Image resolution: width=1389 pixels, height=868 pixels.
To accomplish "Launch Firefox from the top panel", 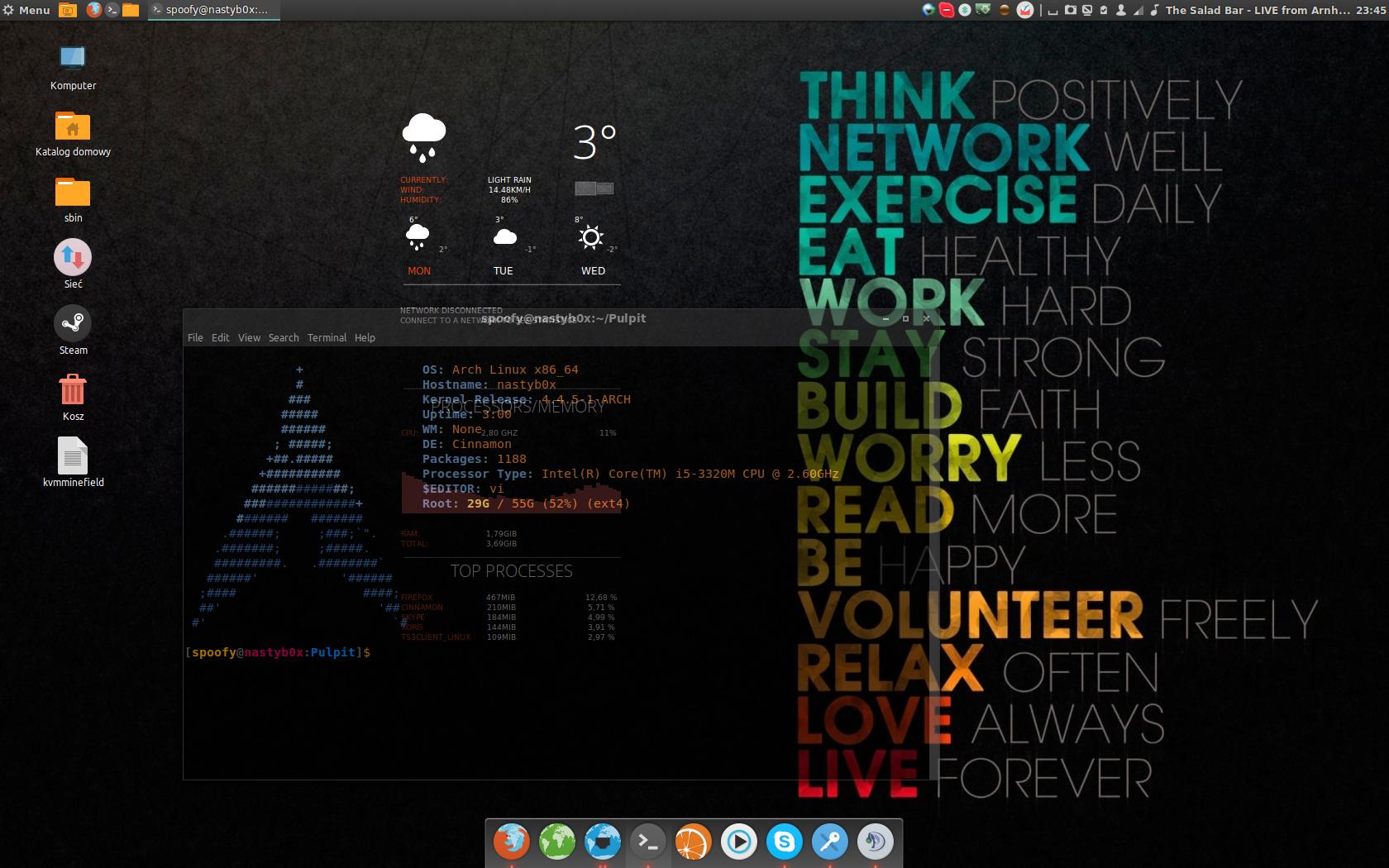I will pyautogui.click(x=94, y=10).
